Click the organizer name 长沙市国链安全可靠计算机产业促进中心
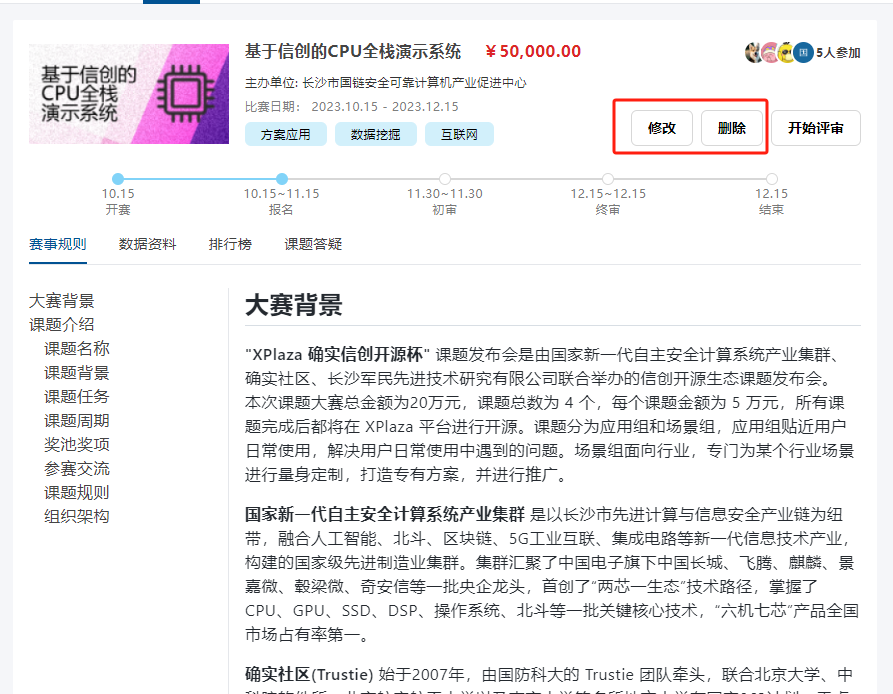 [x=420, y=83]
